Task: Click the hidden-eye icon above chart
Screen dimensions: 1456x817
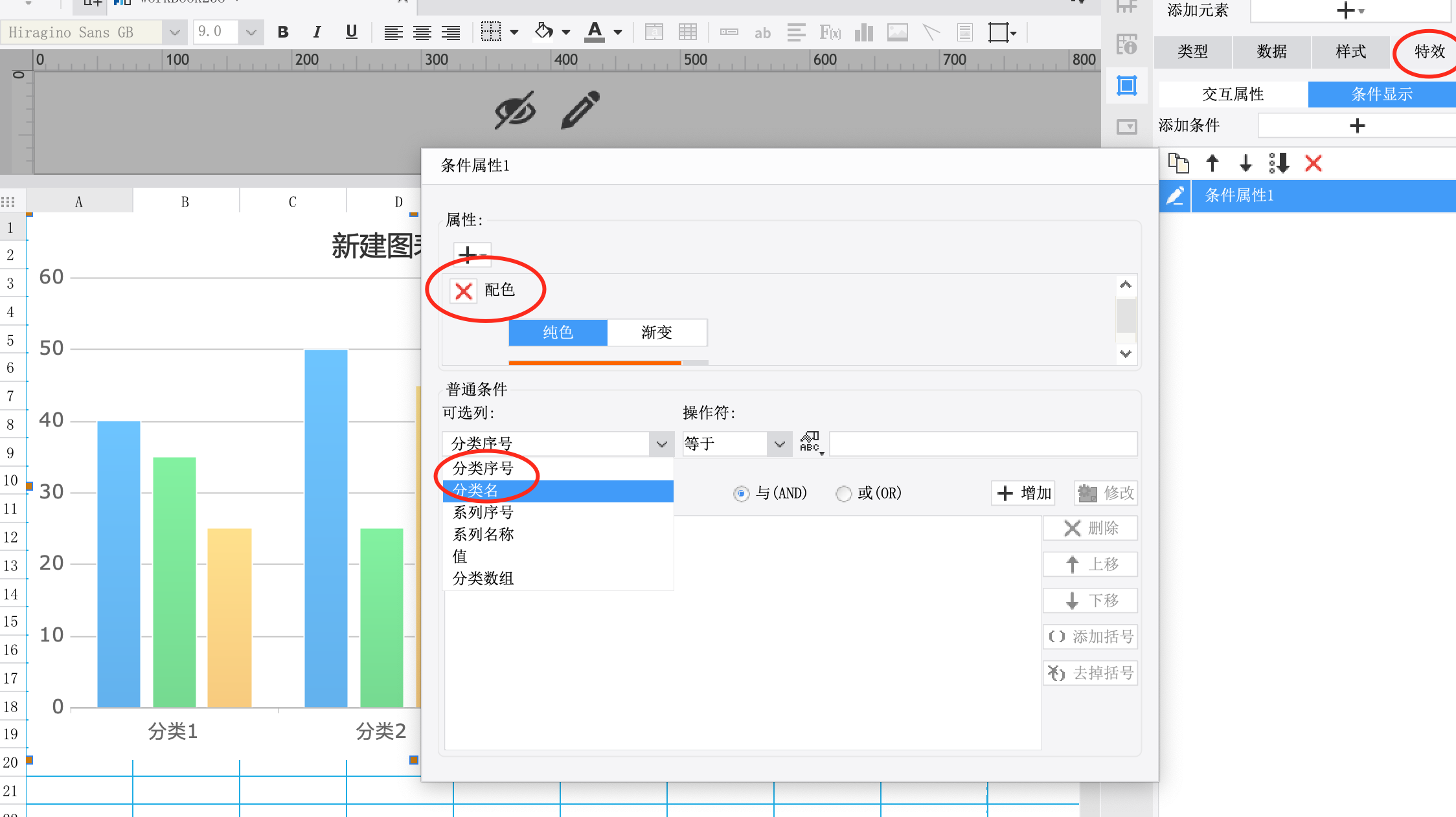Action: coord(516,110)
